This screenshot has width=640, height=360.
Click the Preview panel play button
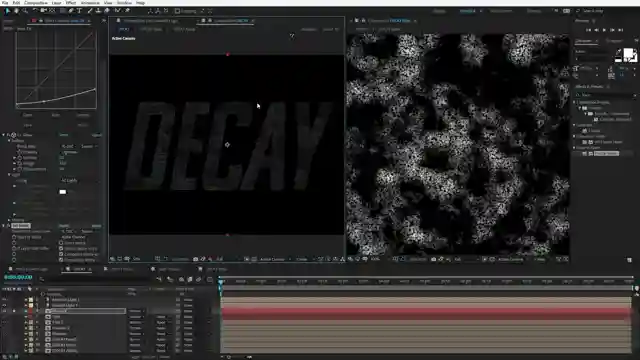coord(604,30)
